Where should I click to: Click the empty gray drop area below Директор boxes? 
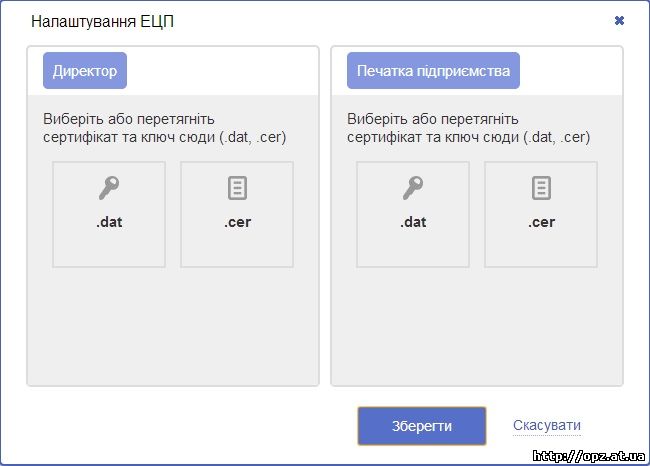tap(173, 326)
